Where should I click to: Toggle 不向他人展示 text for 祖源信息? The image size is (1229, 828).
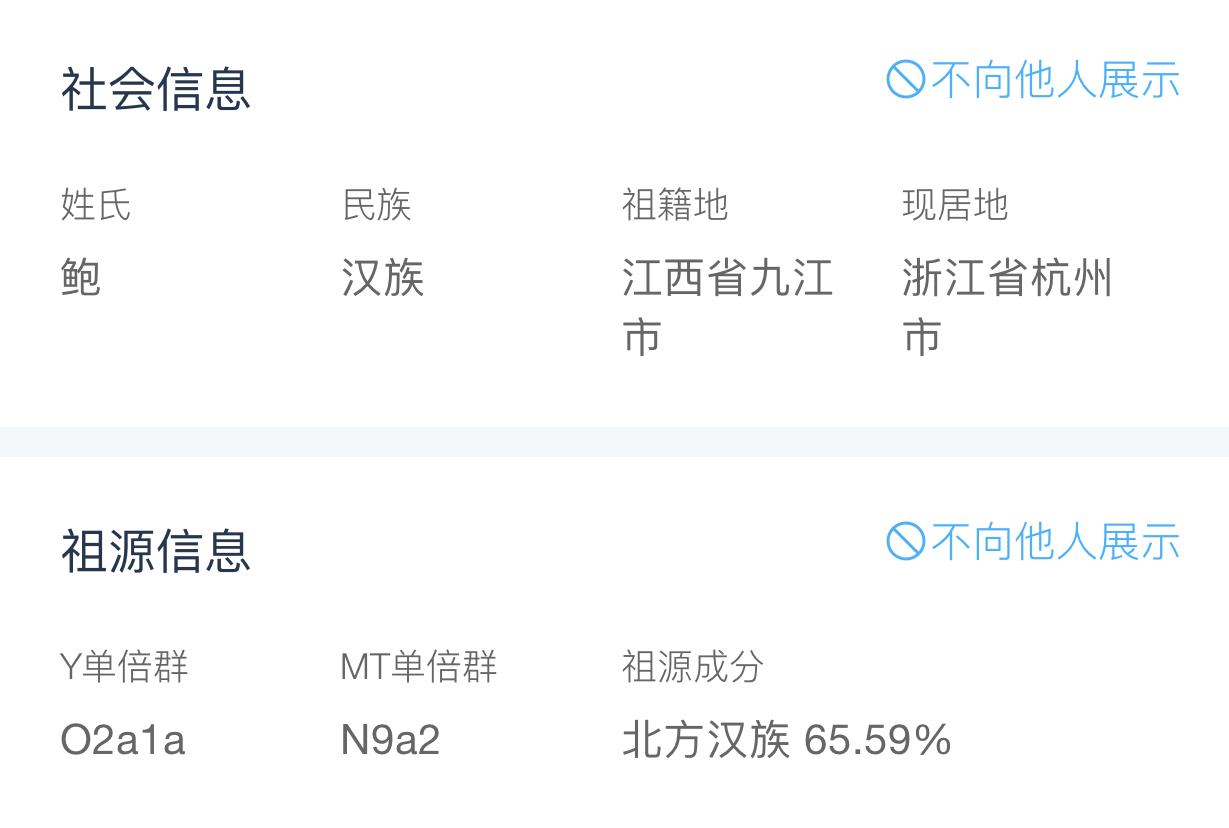click(1055, 541)
